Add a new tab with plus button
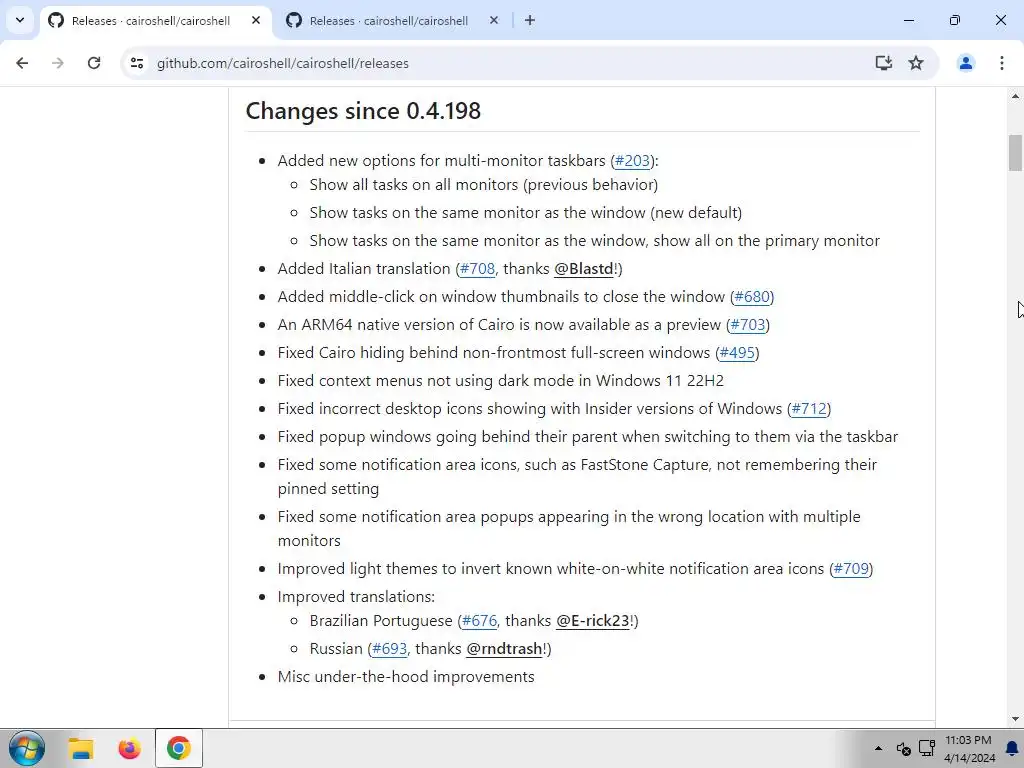1024x768 pixels. [x=530, y=20]
